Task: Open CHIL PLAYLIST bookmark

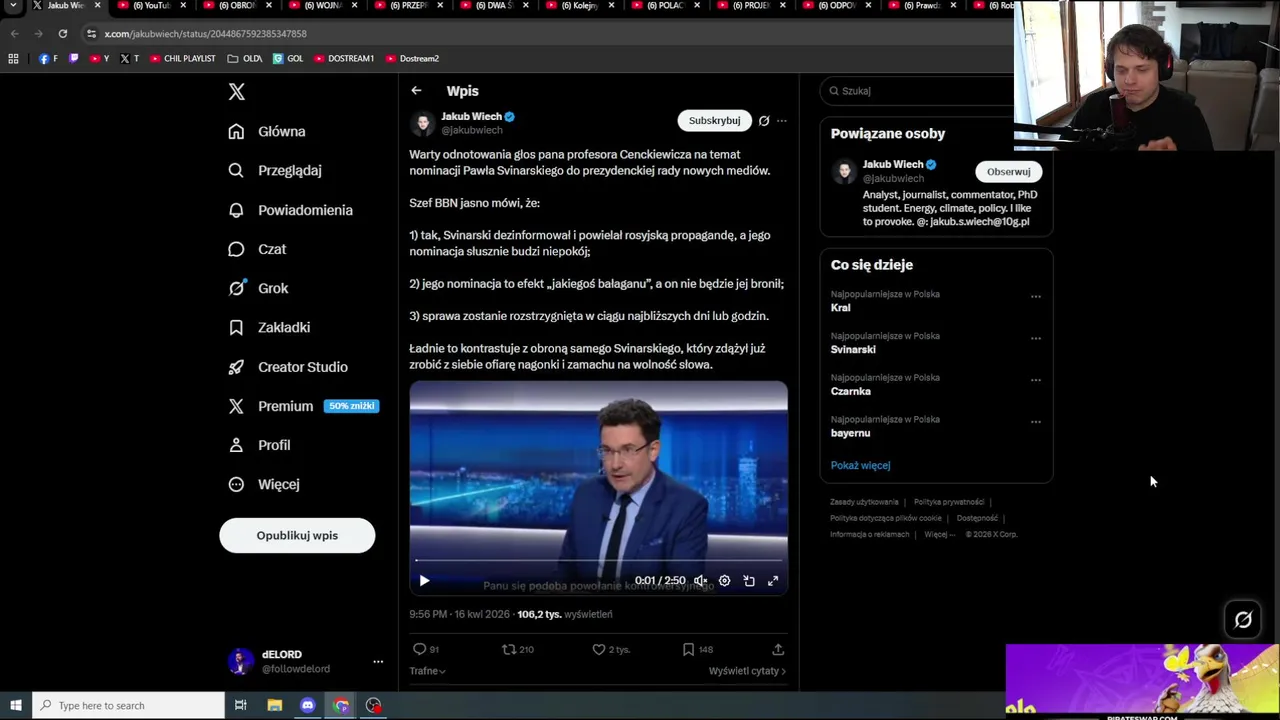Action: pyautogui.click(x=183, y=58)
